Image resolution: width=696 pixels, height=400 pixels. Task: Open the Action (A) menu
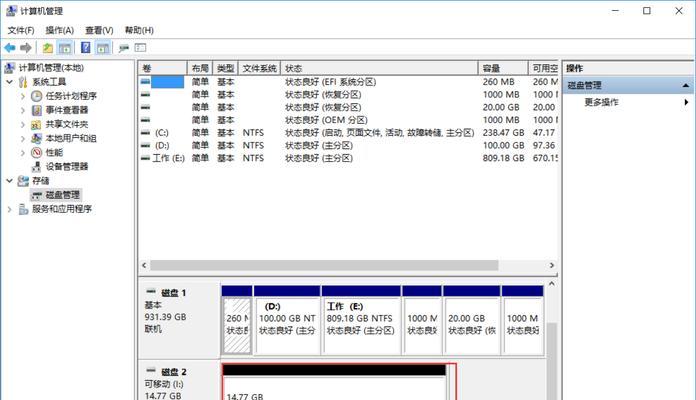click(x=59, y=30)
